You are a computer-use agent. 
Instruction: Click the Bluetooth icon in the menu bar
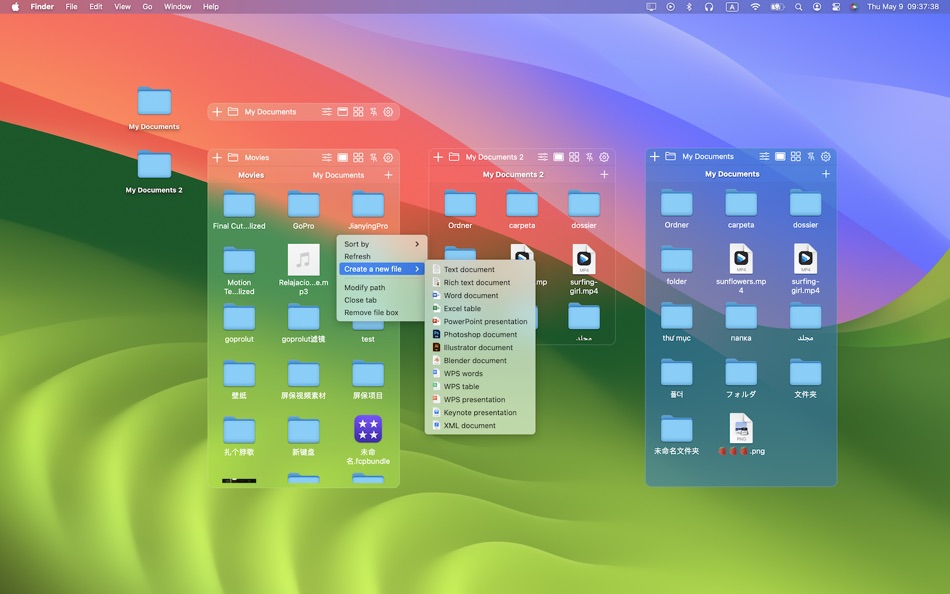[x=689, y=7]
